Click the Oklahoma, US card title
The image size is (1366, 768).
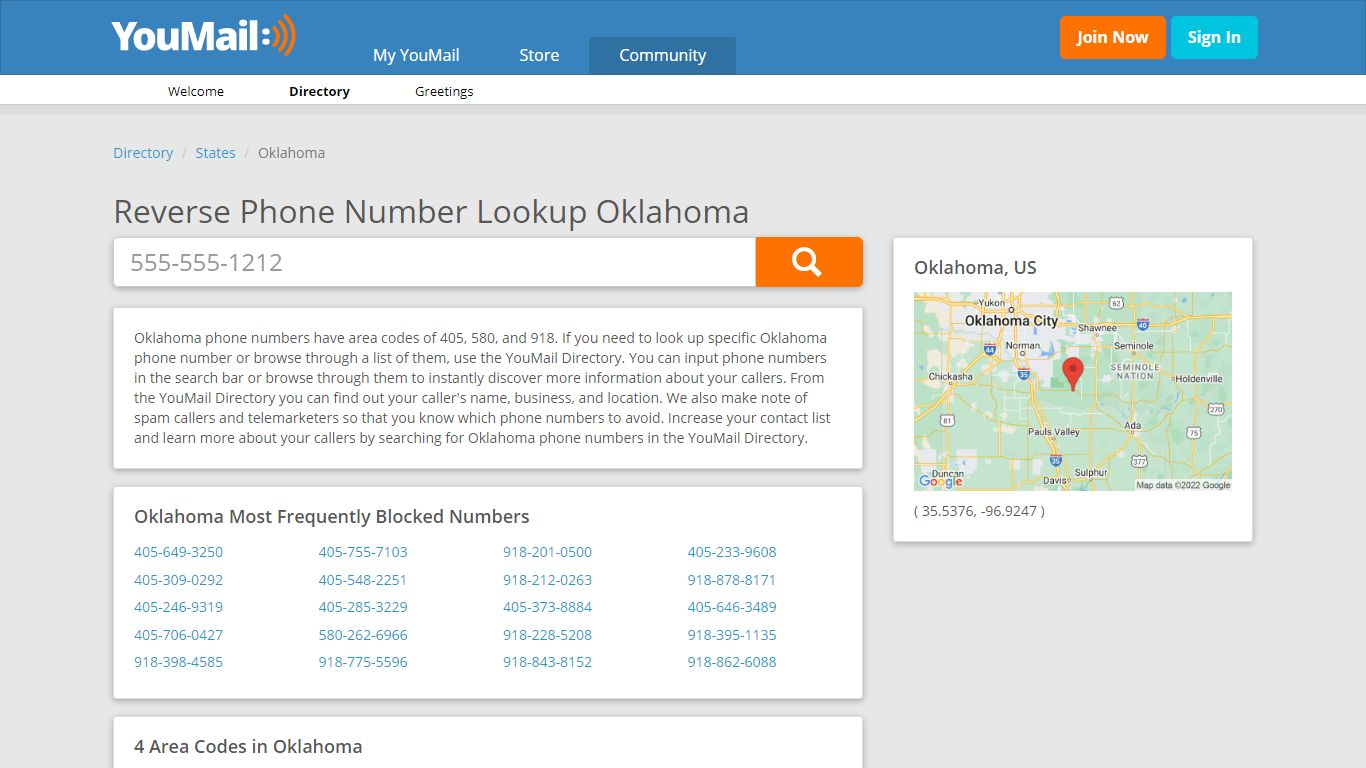pyautogui.click(x=975, y=268)
